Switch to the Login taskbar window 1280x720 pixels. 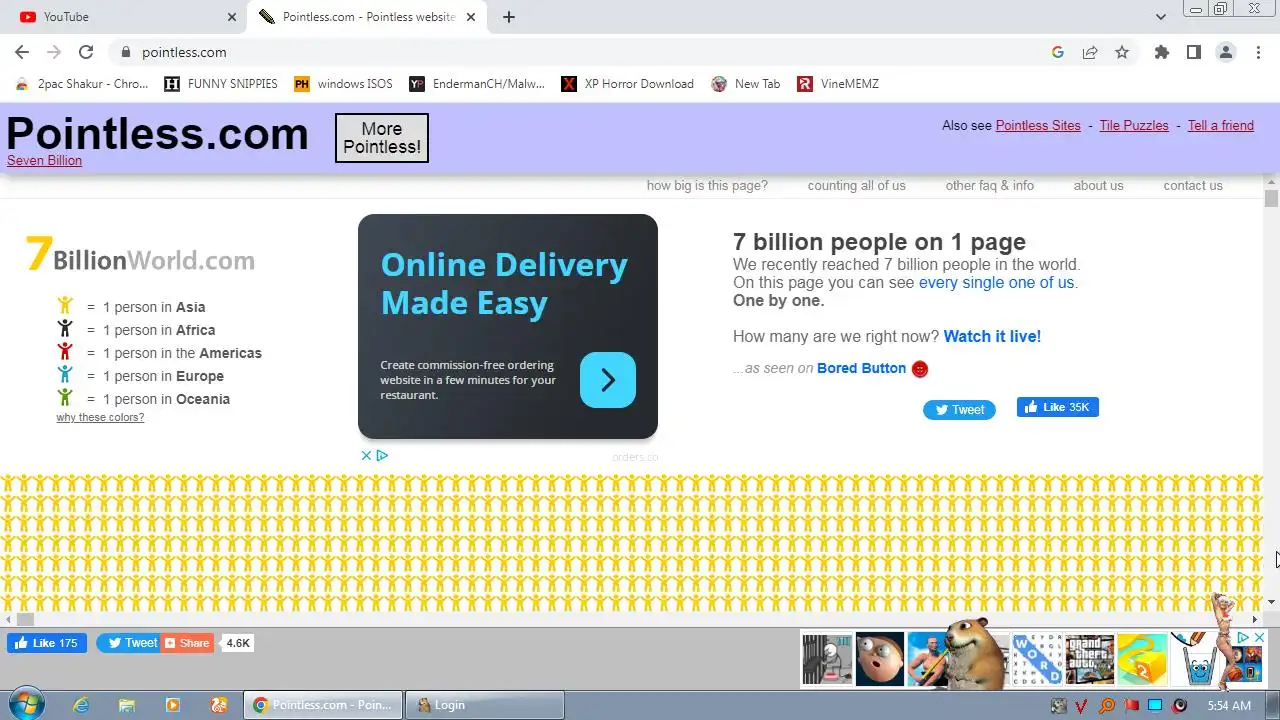point(484,705)
